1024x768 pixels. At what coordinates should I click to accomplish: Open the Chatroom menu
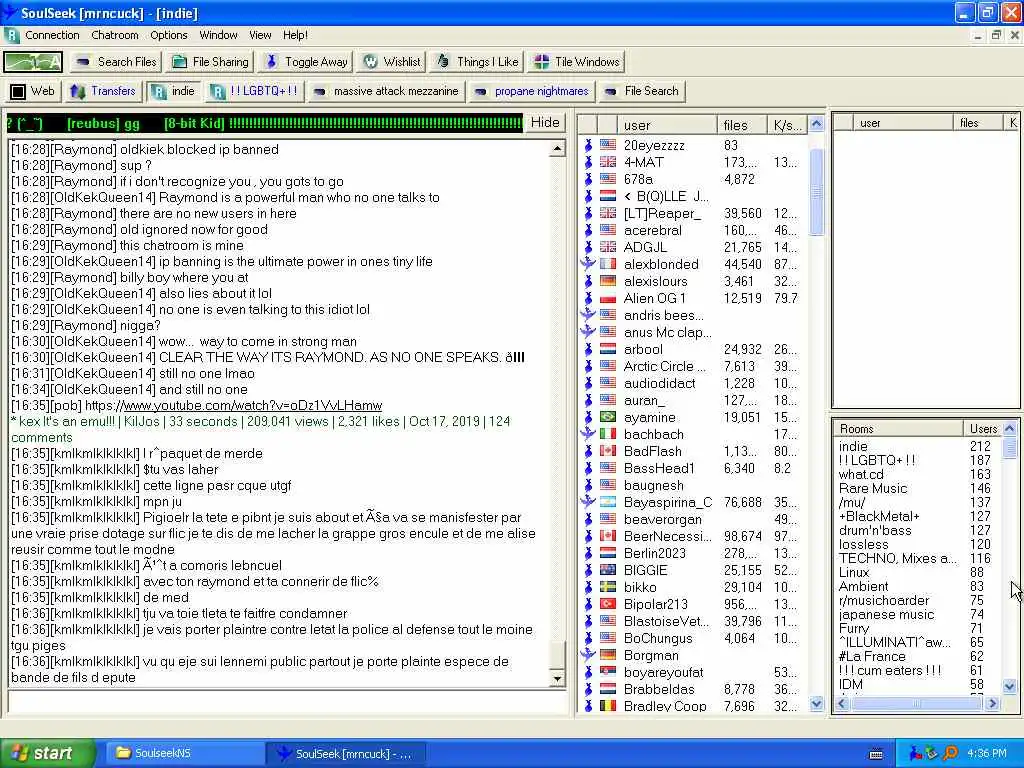[x=115, y=35]
